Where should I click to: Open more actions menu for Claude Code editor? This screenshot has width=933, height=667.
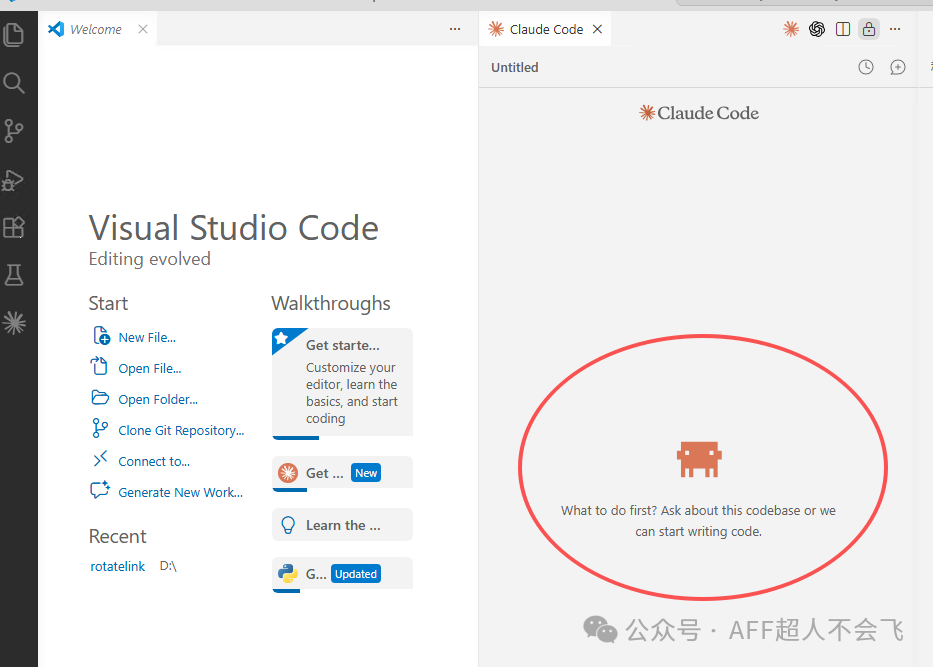coord(895,29)
